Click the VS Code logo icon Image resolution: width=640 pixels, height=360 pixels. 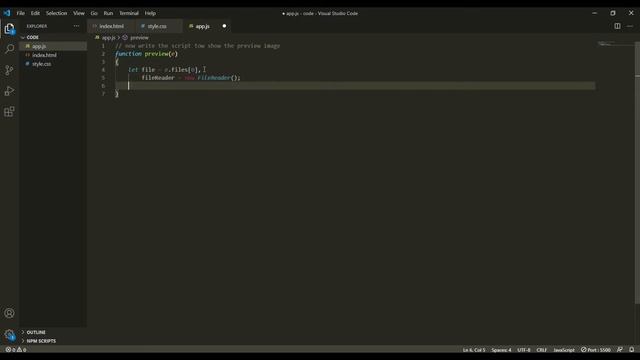pyautogui.click(x=7, y=13)
